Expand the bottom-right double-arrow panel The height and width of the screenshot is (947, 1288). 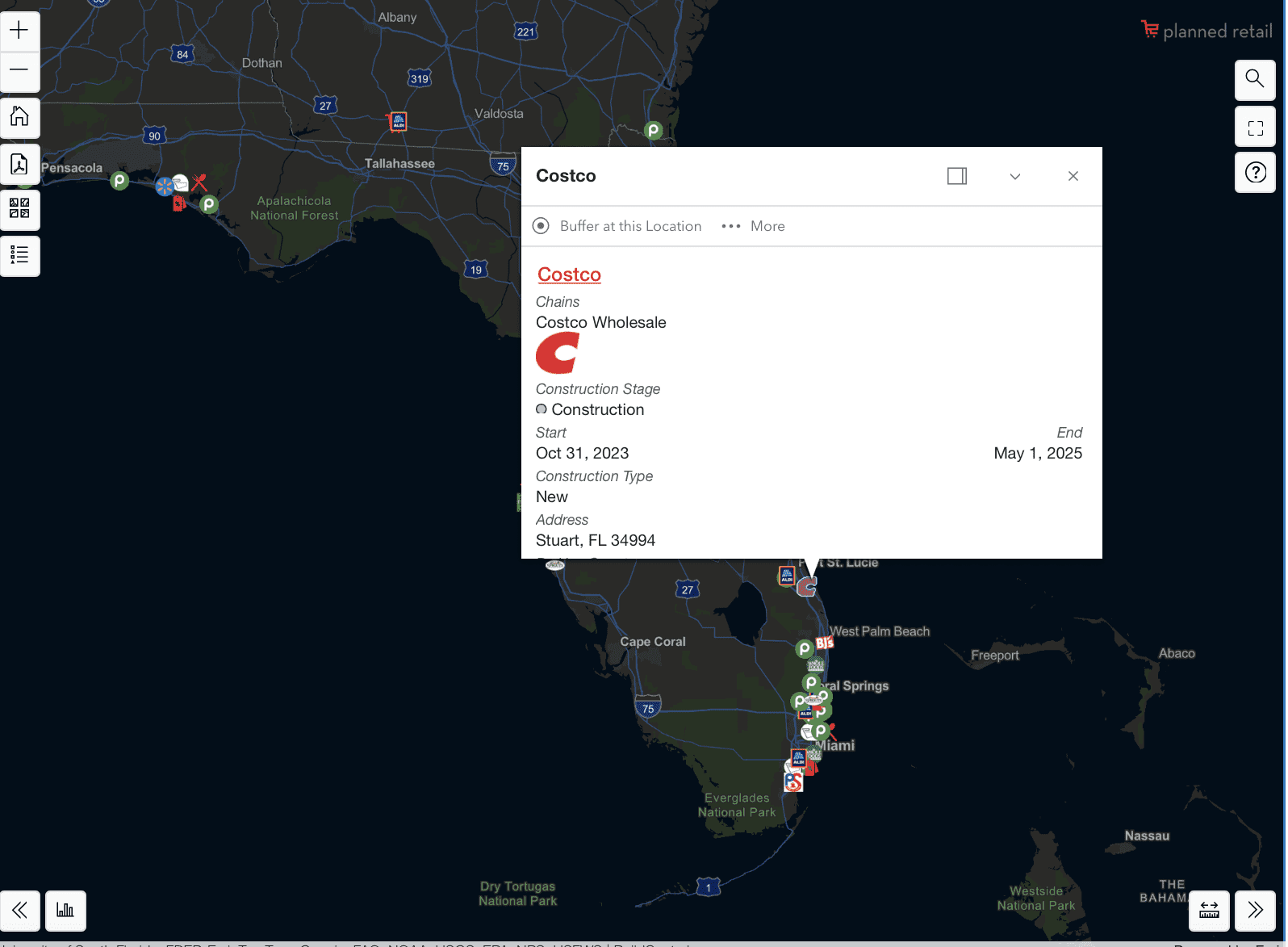coord(1255,910)
